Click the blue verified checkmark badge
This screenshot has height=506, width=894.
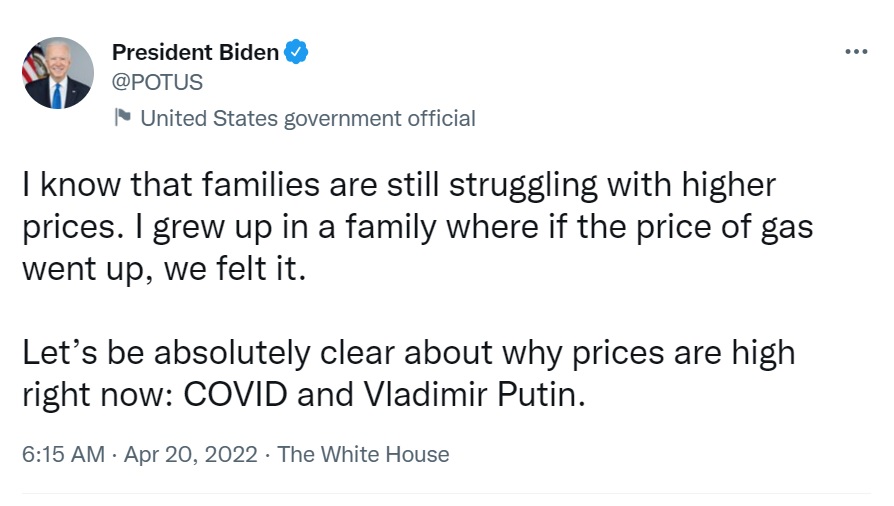coord(297,52)
